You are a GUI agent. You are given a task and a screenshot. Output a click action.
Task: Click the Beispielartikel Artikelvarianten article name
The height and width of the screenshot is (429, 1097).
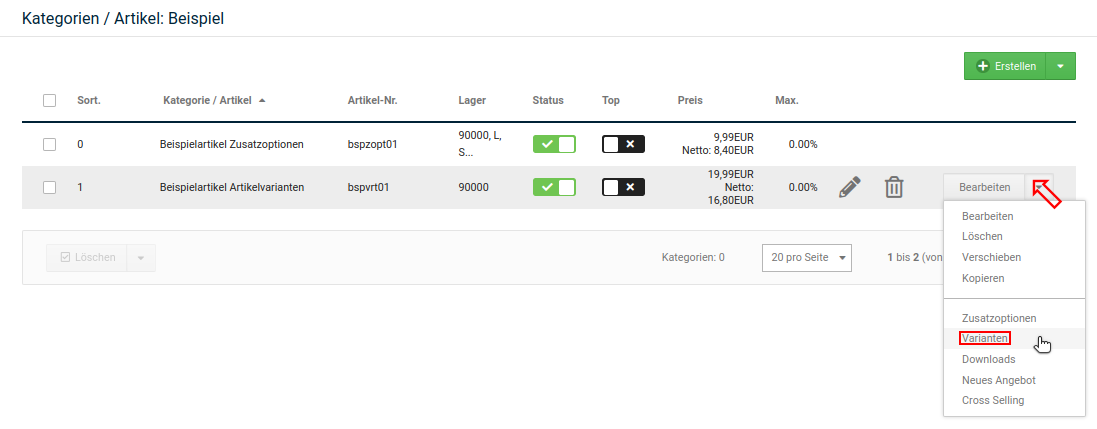click(232, 187)
